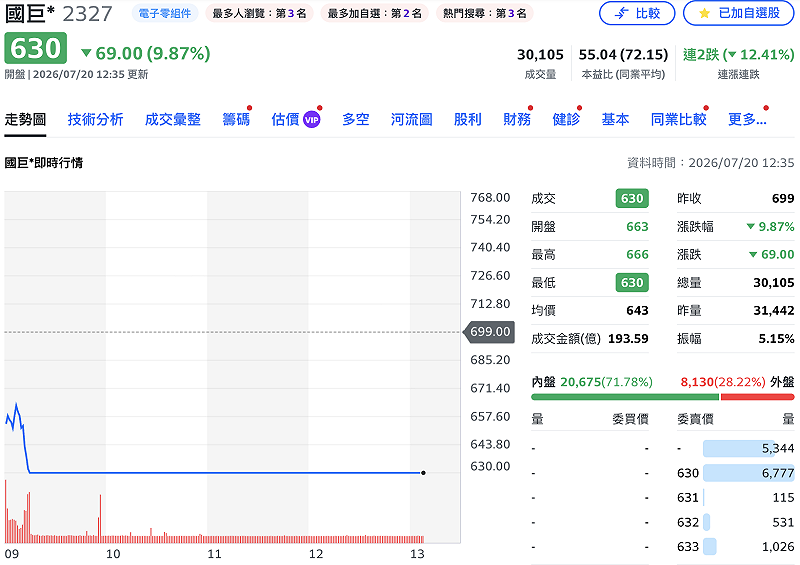Click the 均價 643 value

click(637, 310)
